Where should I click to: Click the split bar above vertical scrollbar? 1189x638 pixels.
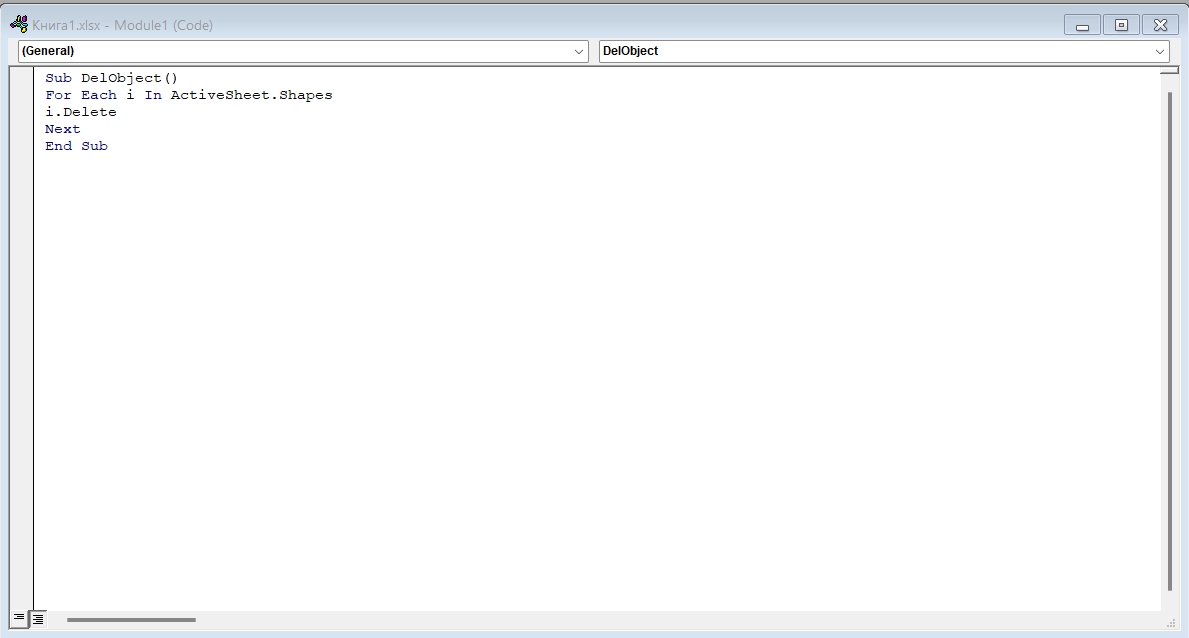click(x=1169, y=72)
